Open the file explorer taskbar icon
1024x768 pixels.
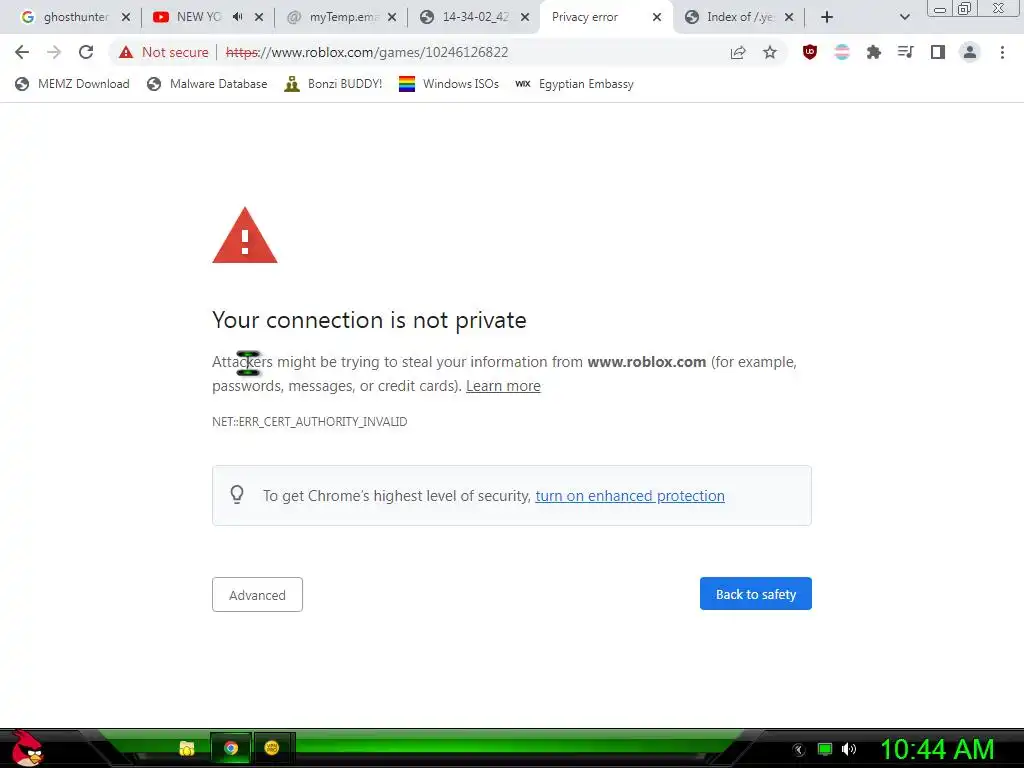[187, 748]
